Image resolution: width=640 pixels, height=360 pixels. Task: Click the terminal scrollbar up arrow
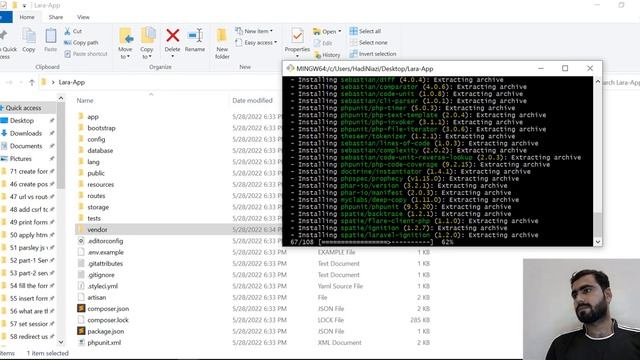598,82
